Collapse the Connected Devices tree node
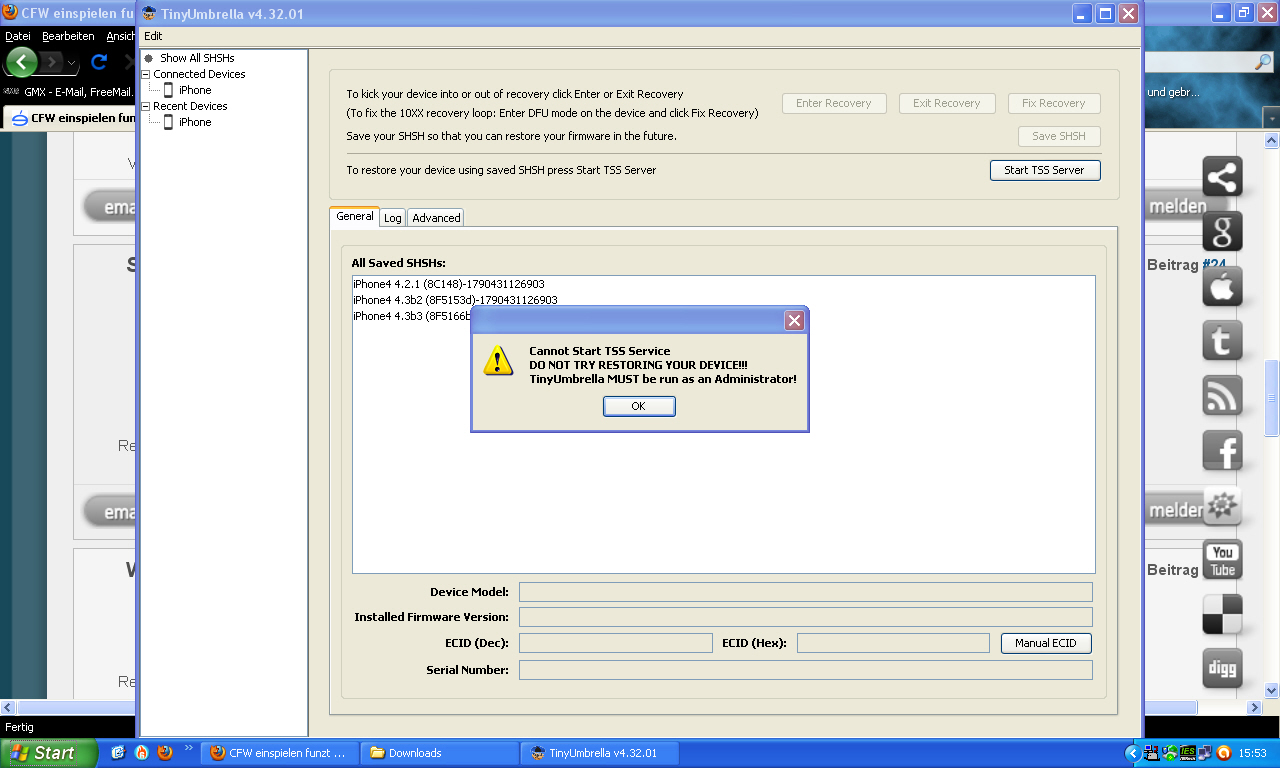 (x=146, y=74)
